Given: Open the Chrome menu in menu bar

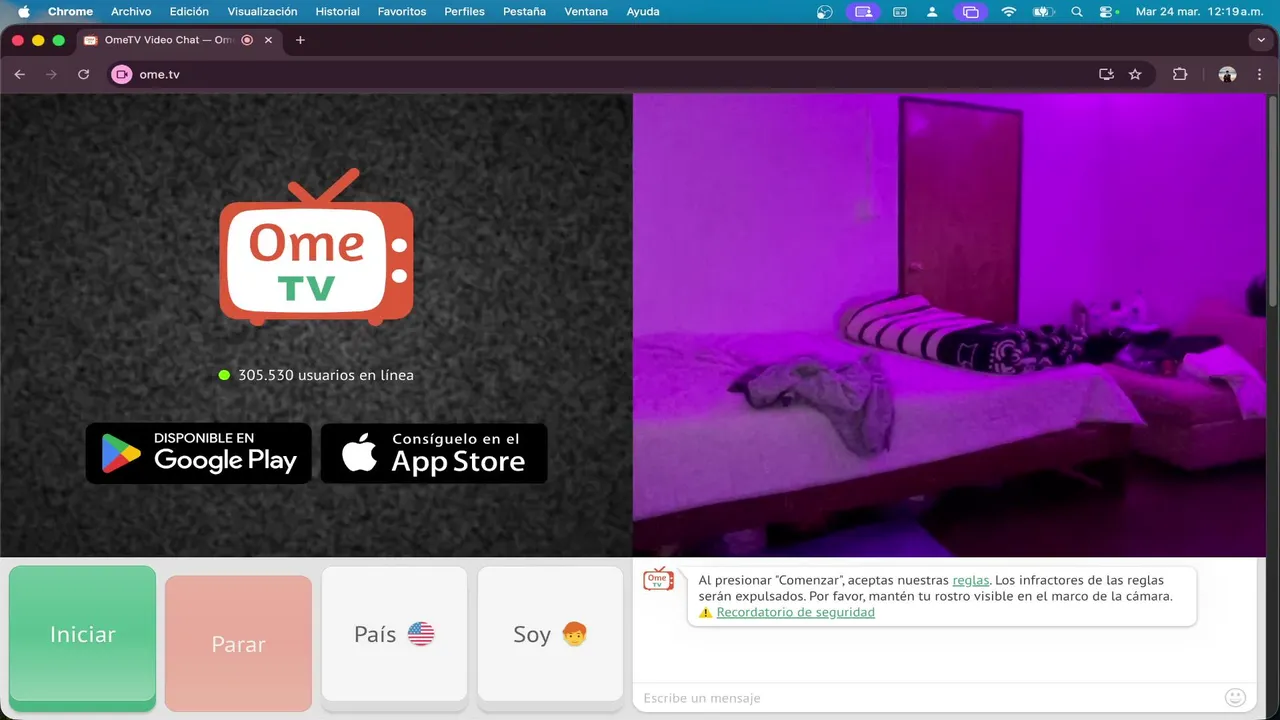Looking at the screenshot, I should pos(70,12).
